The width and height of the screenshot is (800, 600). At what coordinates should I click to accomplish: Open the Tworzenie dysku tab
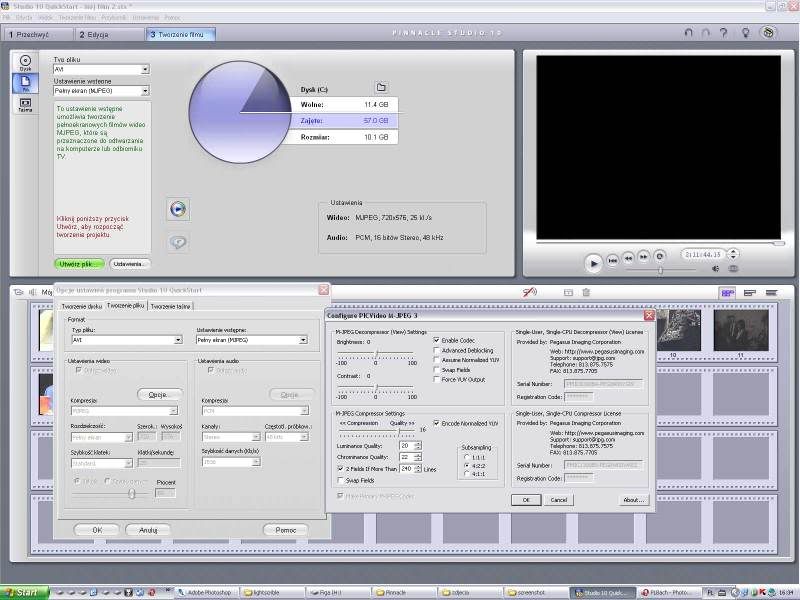[82, 307]
